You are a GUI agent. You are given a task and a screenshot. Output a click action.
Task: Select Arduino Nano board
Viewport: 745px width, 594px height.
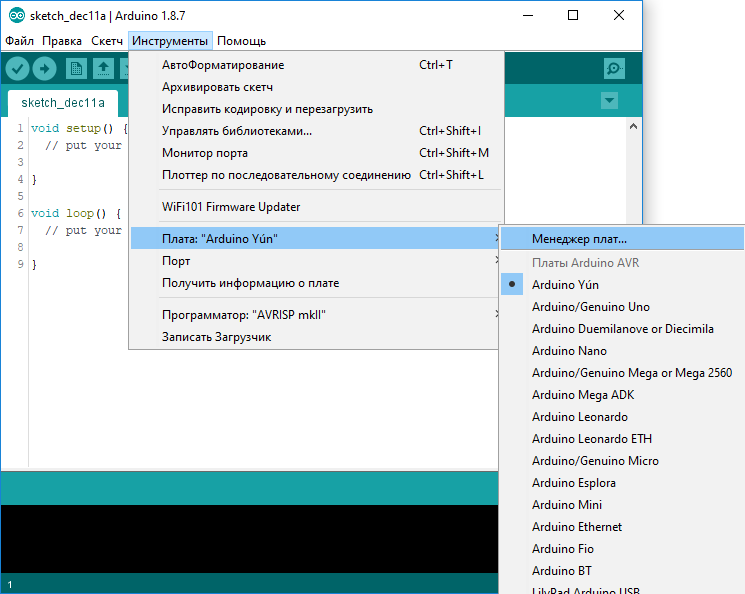point(622,351)
